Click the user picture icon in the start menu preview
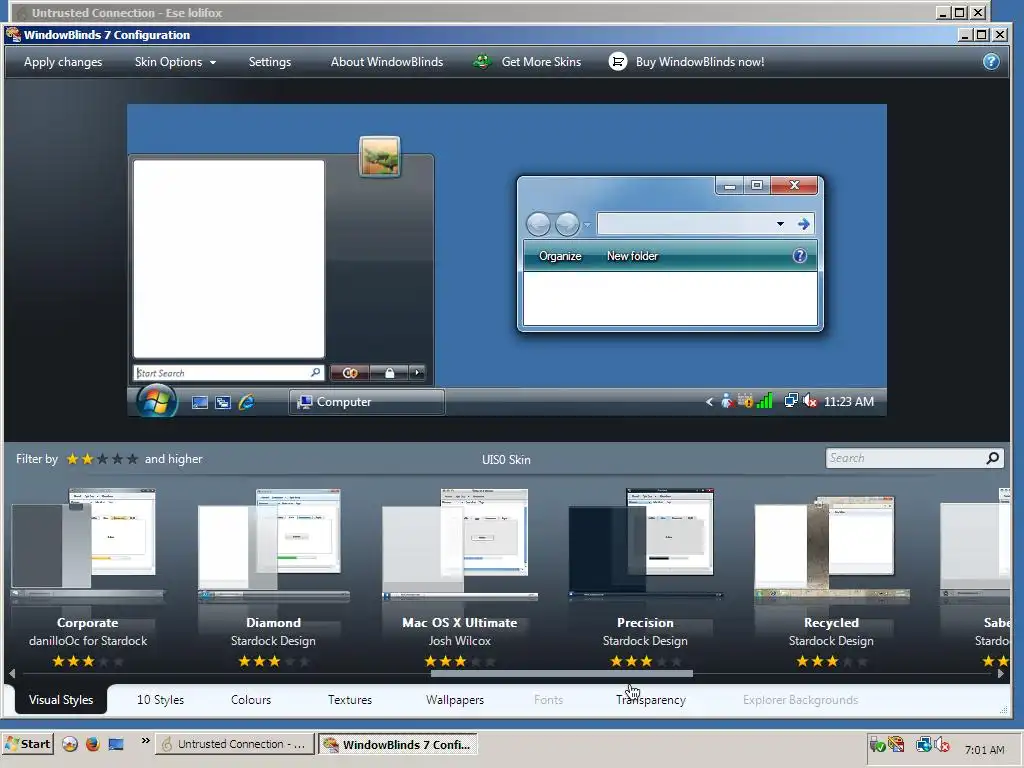1024x768 pixels. tap(379, 156)
